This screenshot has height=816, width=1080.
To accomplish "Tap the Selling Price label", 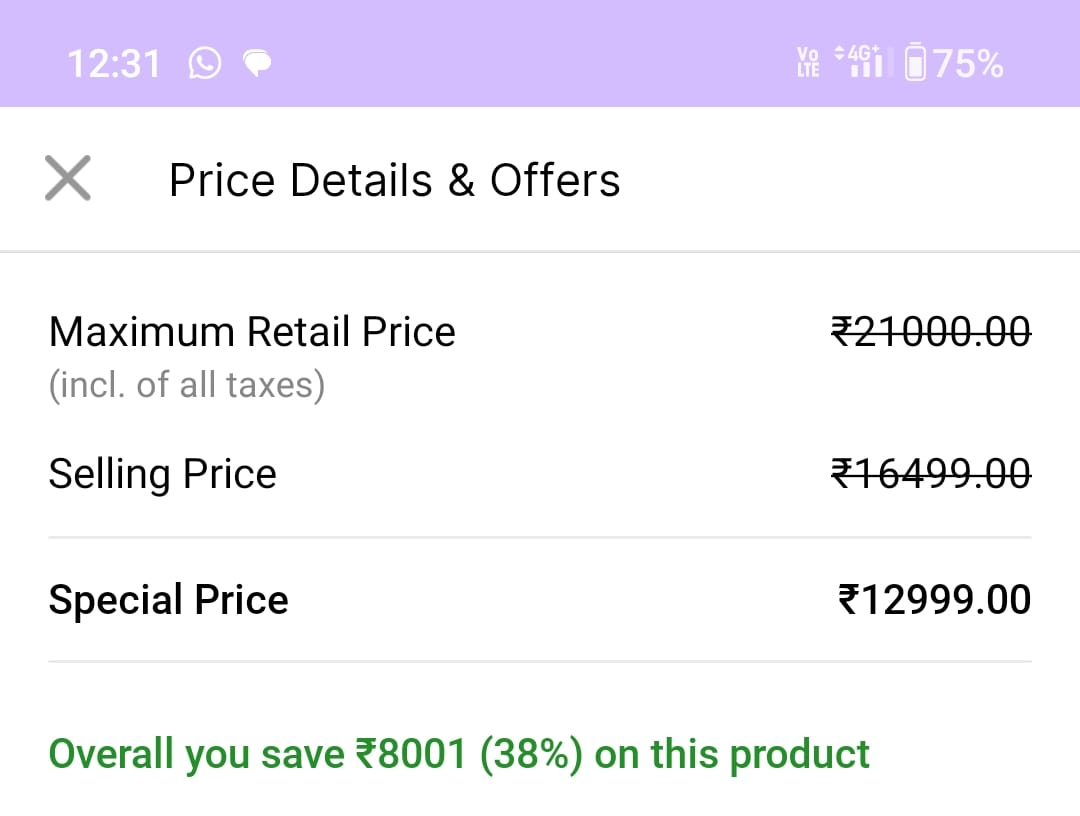I will 163,474.
